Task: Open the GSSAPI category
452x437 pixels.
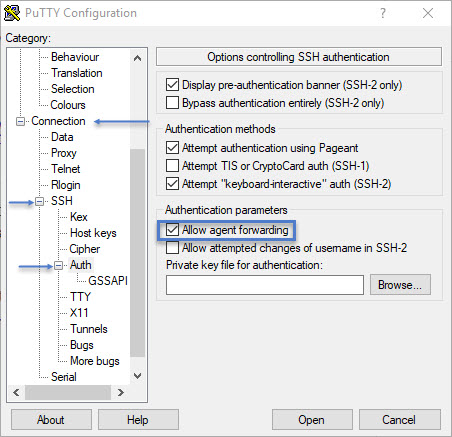Action: click(108, 281)
